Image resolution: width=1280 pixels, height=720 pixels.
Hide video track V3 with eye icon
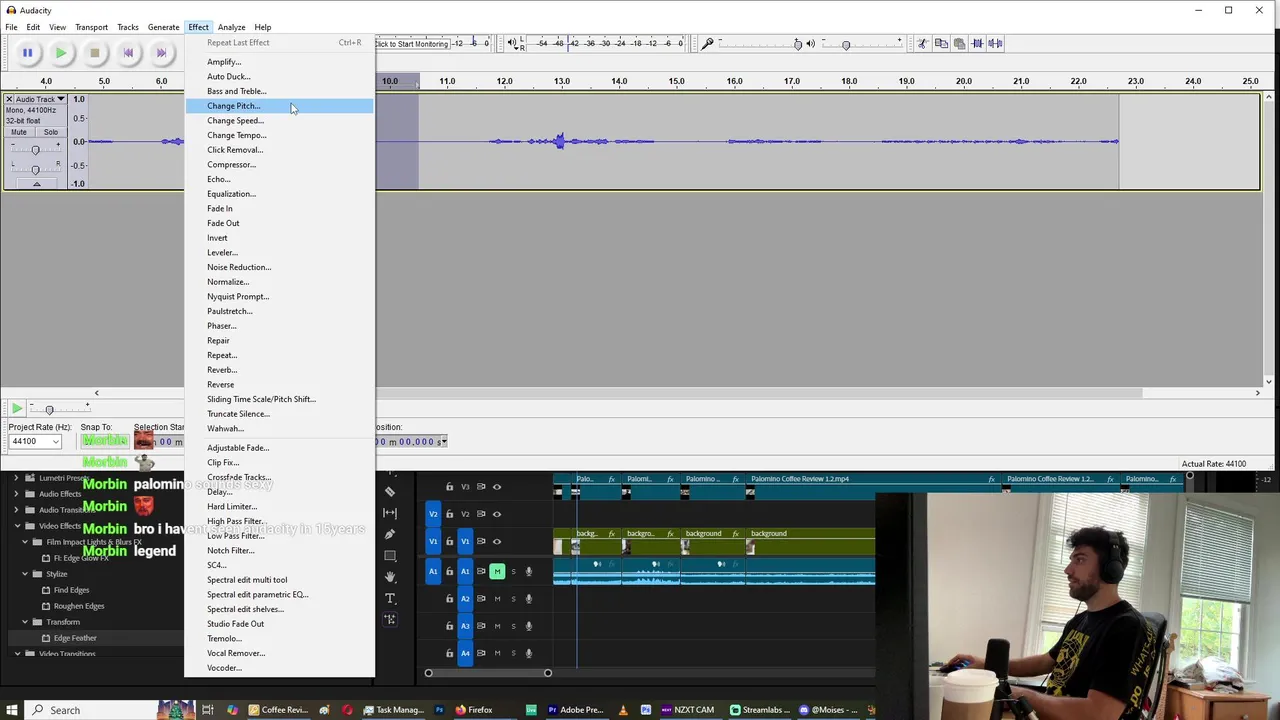tap(497, 487)
